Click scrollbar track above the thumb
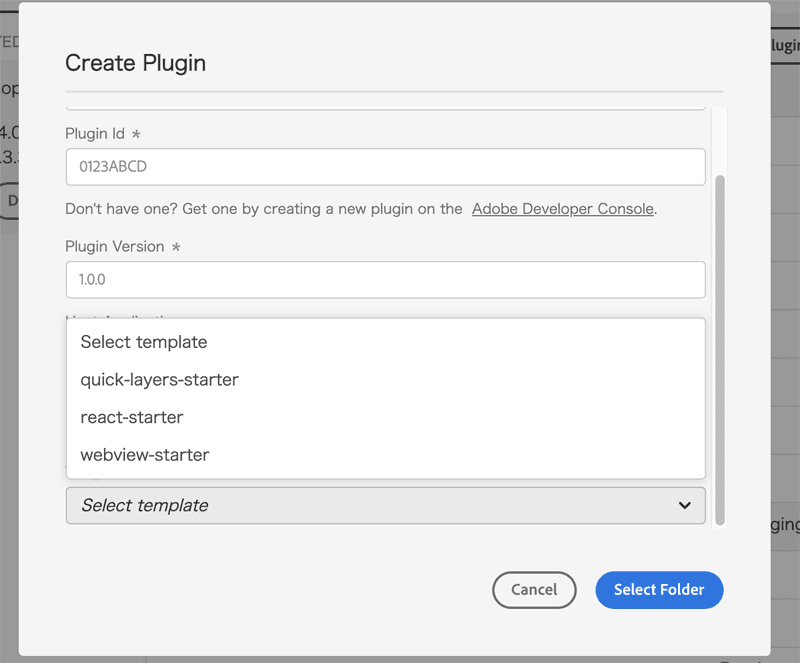Screen dimensions: 800x663 pyautogui.click(x=719, y=140)
